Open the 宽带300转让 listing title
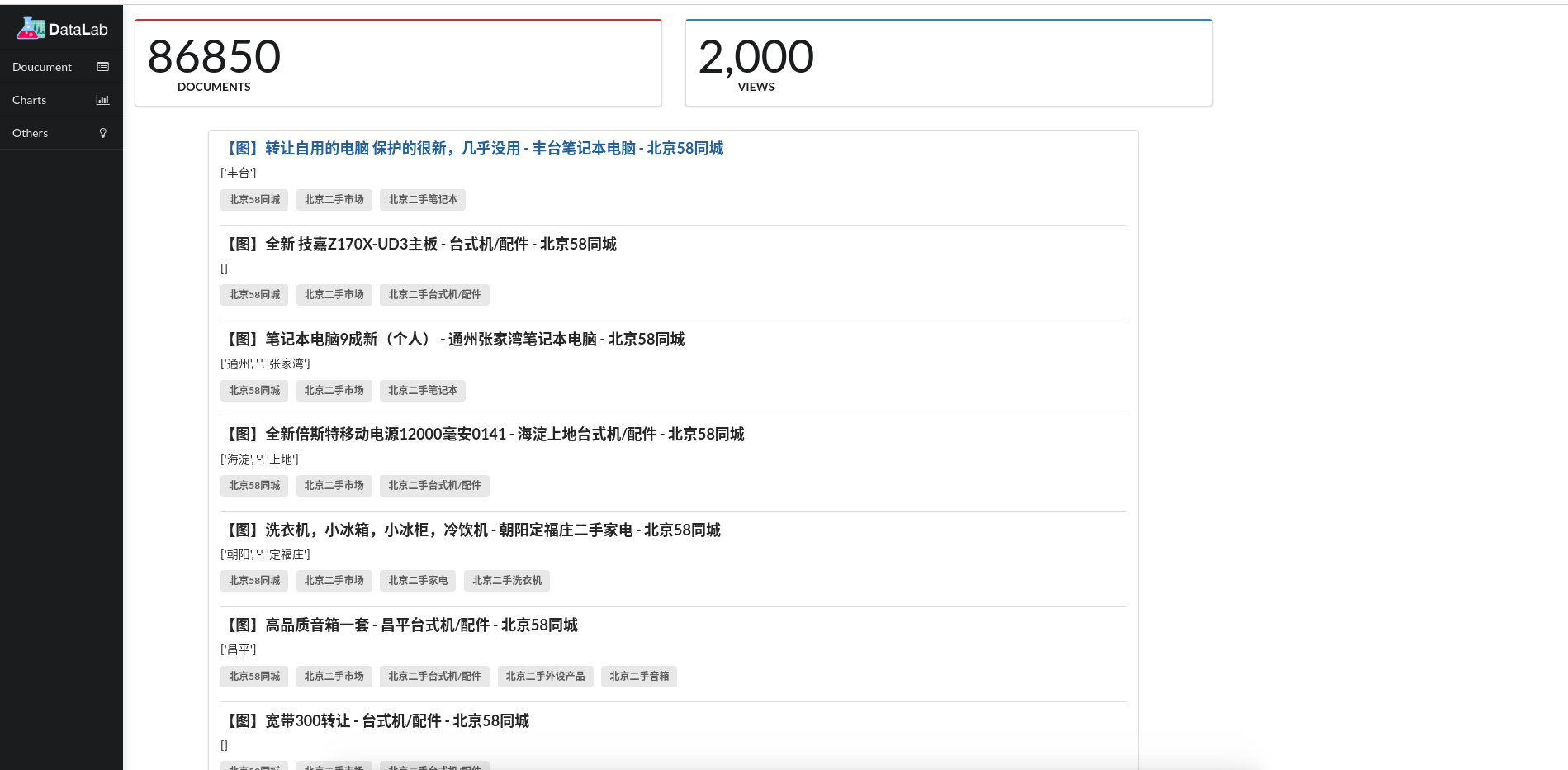This screenshot has width=1568, height=770. (x=375, y=721)
